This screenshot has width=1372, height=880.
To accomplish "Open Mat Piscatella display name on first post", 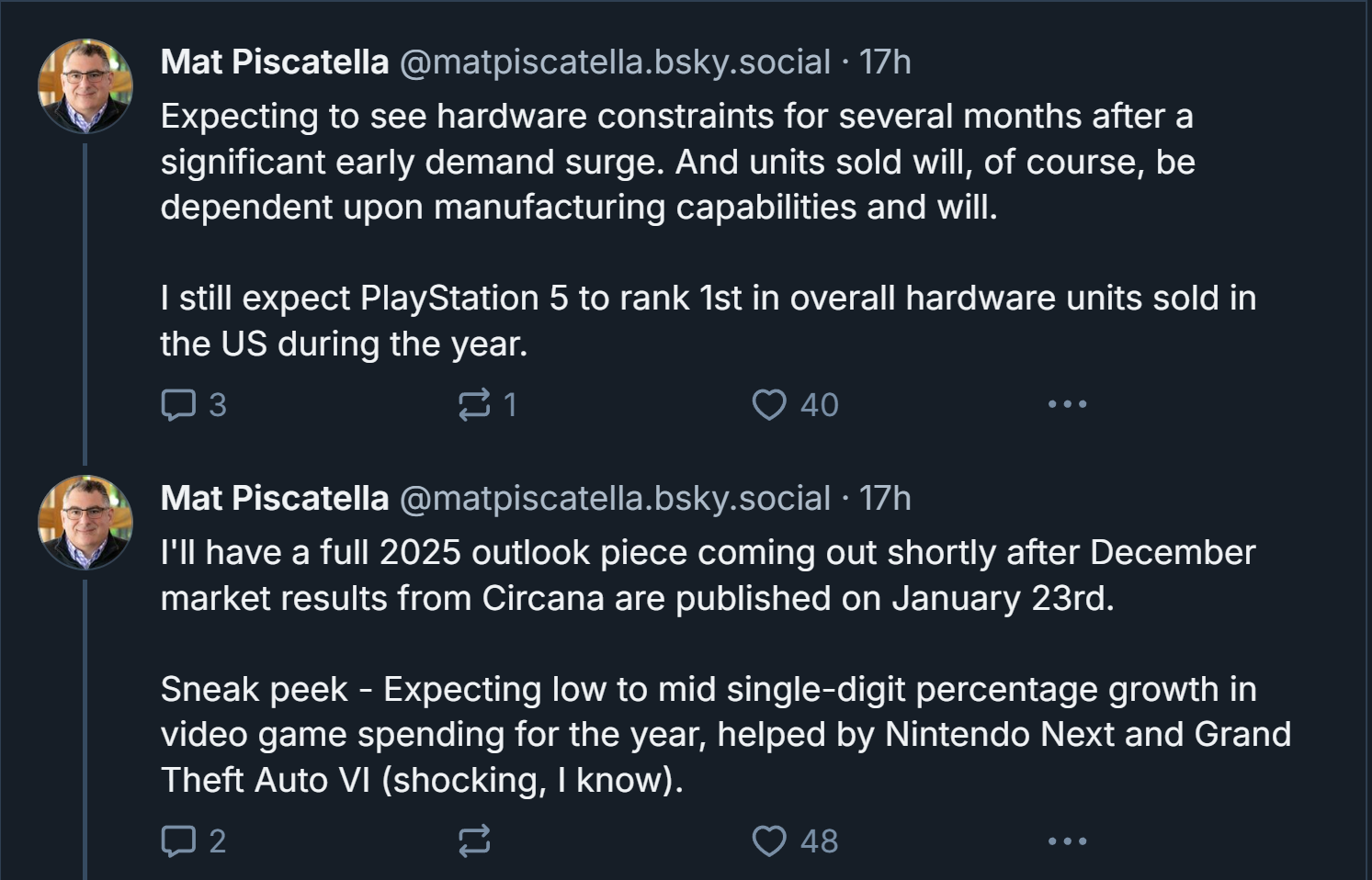I will [x=274, y=62].
